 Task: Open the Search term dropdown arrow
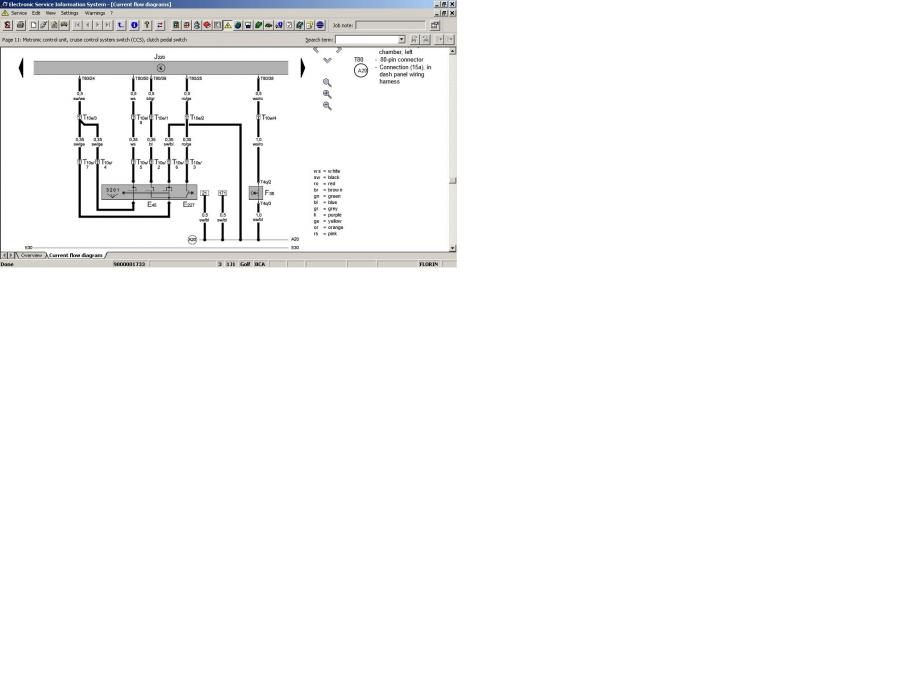coord(402,39)
